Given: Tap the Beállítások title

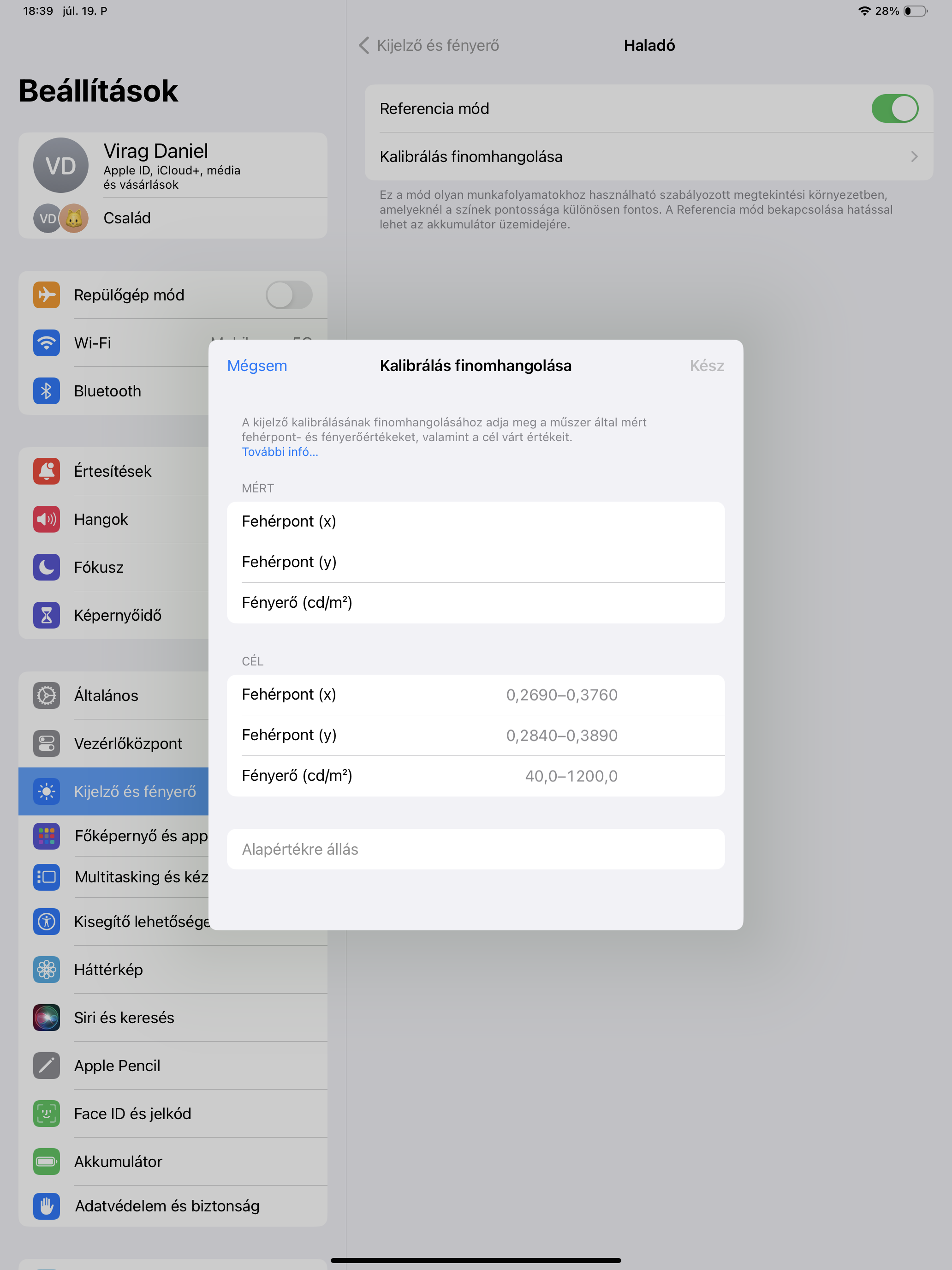Looking at the screenshot, I should click(98, 91).
